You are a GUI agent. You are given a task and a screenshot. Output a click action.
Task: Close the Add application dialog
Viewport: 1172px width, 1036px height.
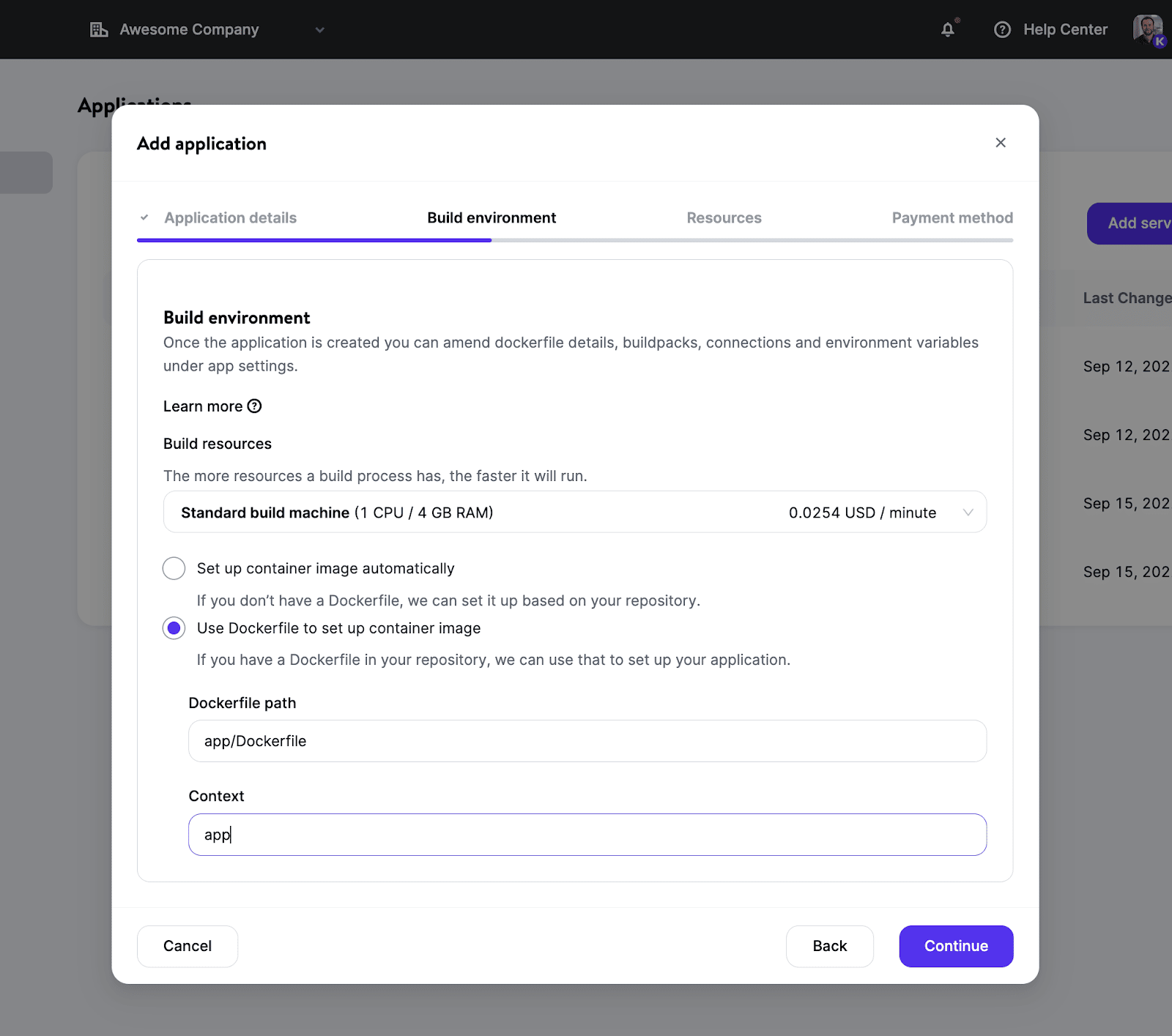(1001, 143)
